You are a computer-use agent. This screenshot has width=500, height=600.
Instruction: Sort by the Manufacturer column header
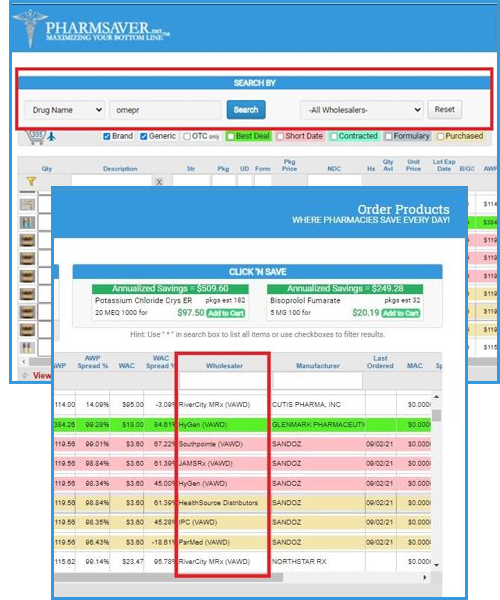pyautogui.click(x=318, y=366)
